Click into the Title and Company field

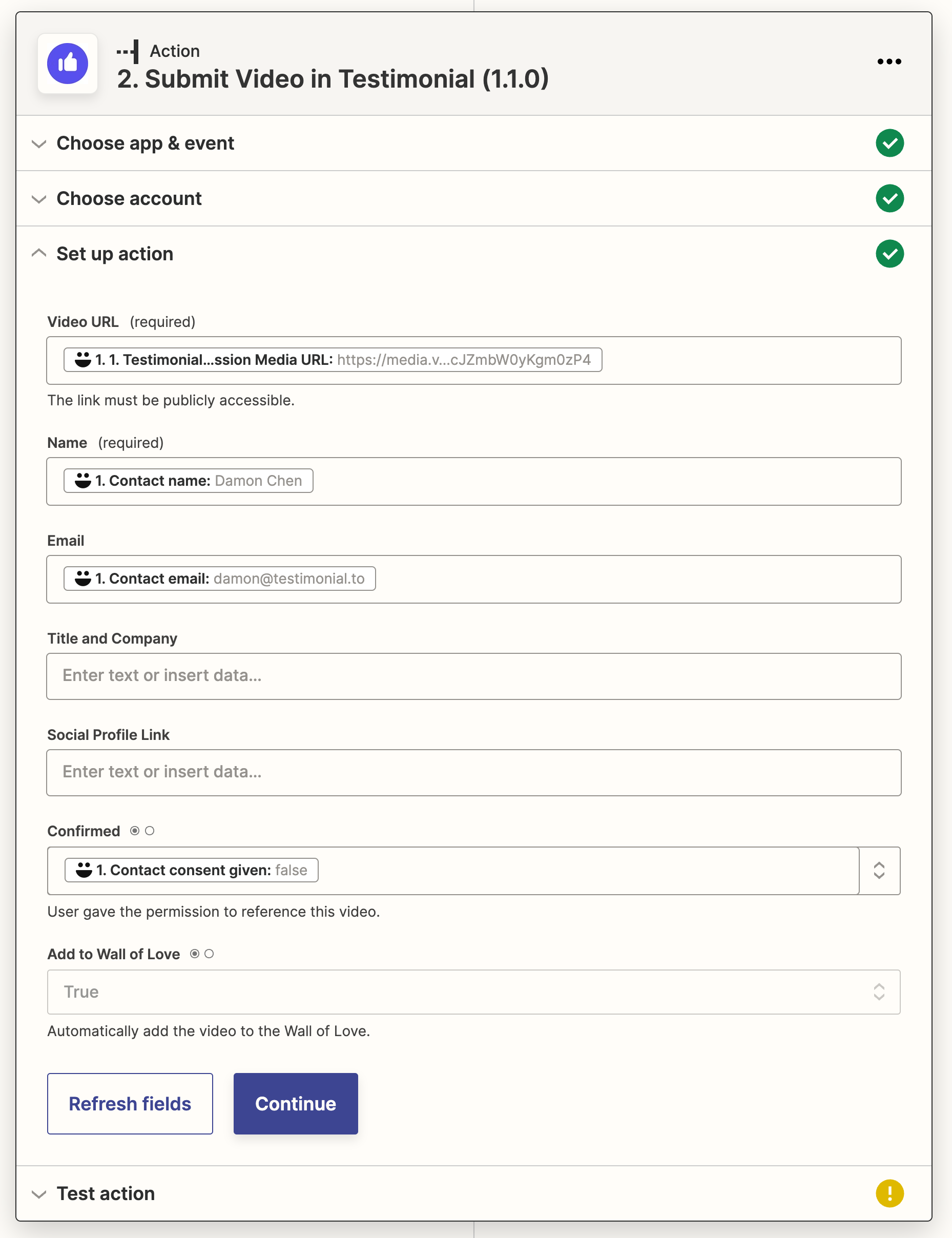click(x=473, y=676)
